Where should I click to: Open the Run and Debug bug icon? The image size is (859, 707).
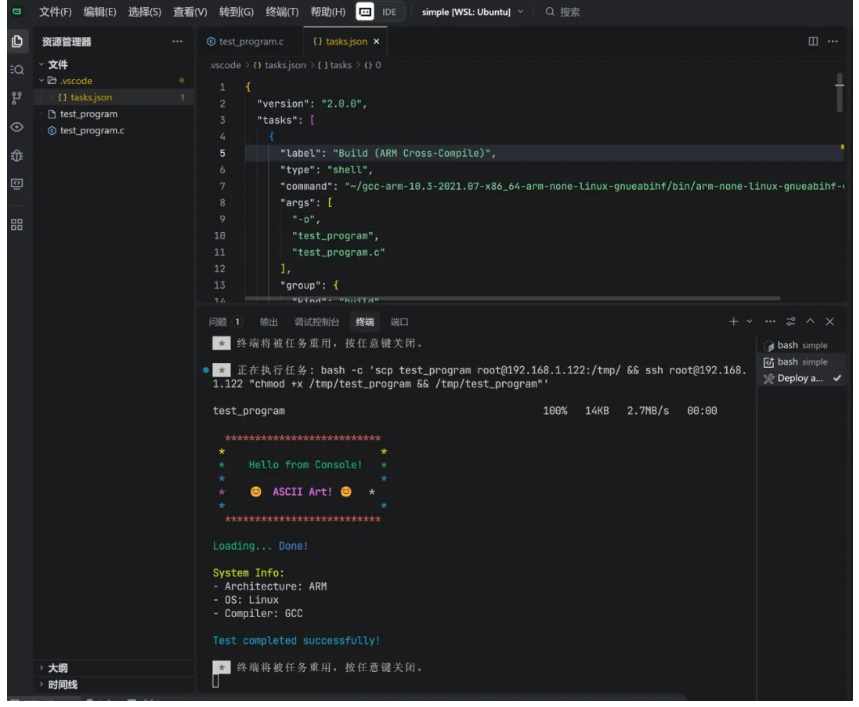click(16, 156)
